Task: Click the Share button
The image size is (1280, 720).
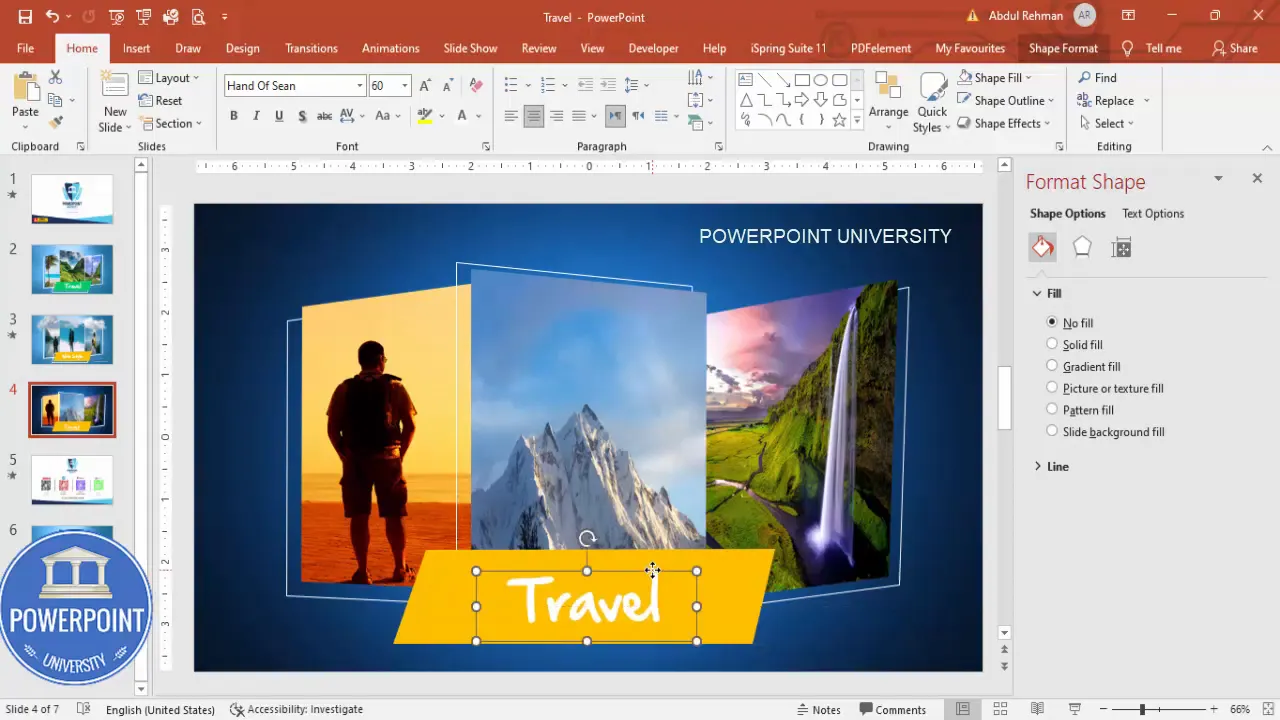Action: [x=1234, y=48]
